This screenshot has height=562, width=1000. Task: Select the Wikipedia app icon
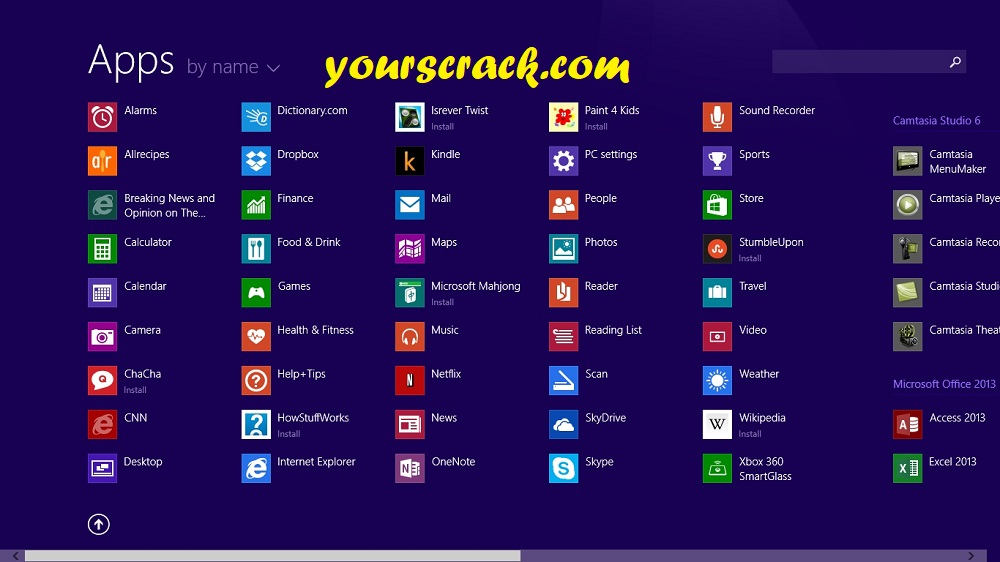717,425
